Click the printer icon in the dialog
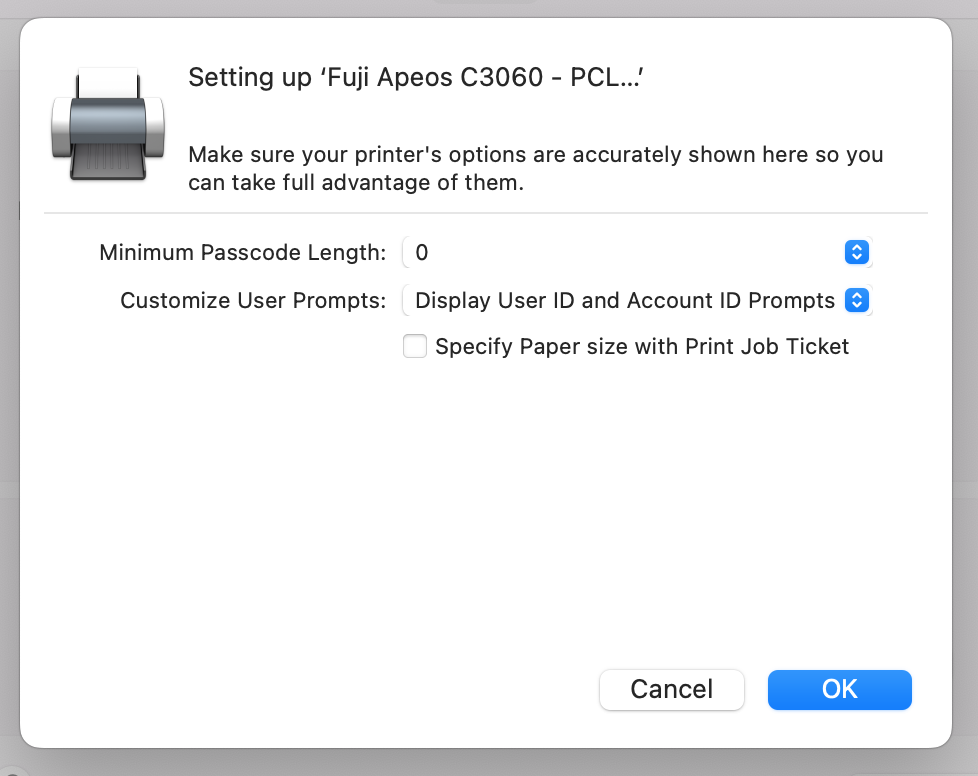 coord(108,124)
